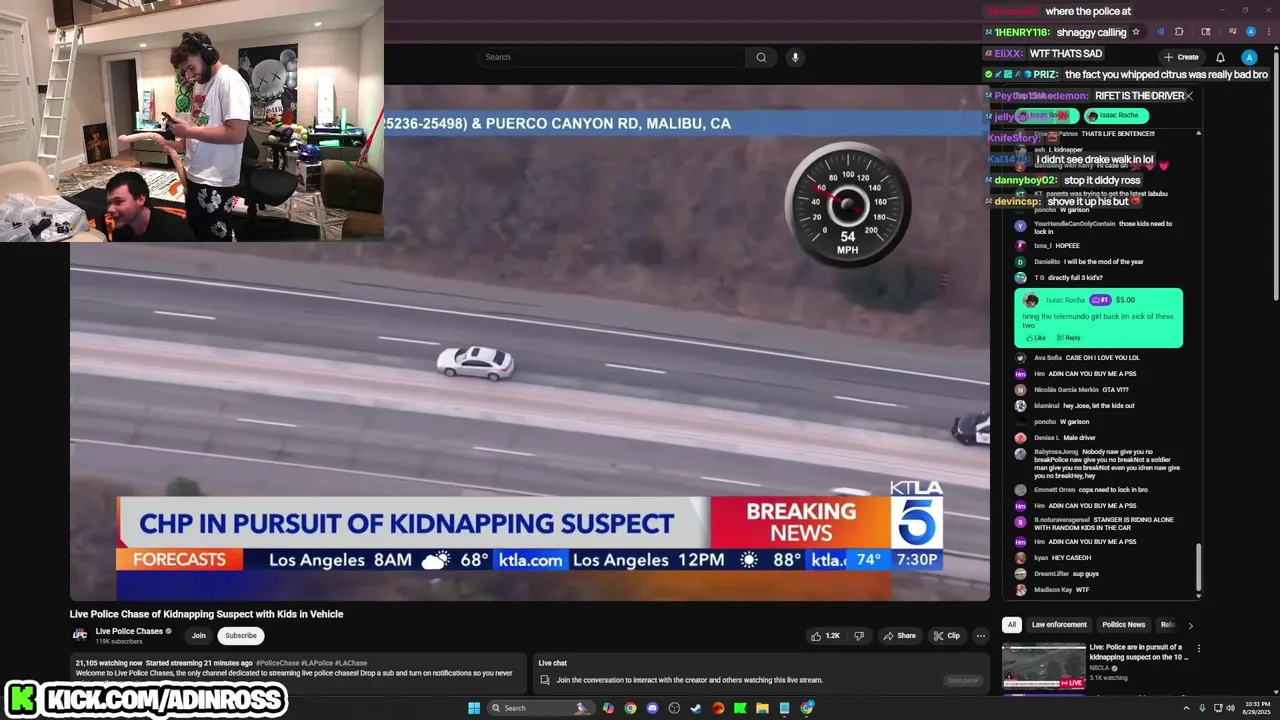Dislike the live stream video
1280x720 pixels.
click(x=859, y=636)
